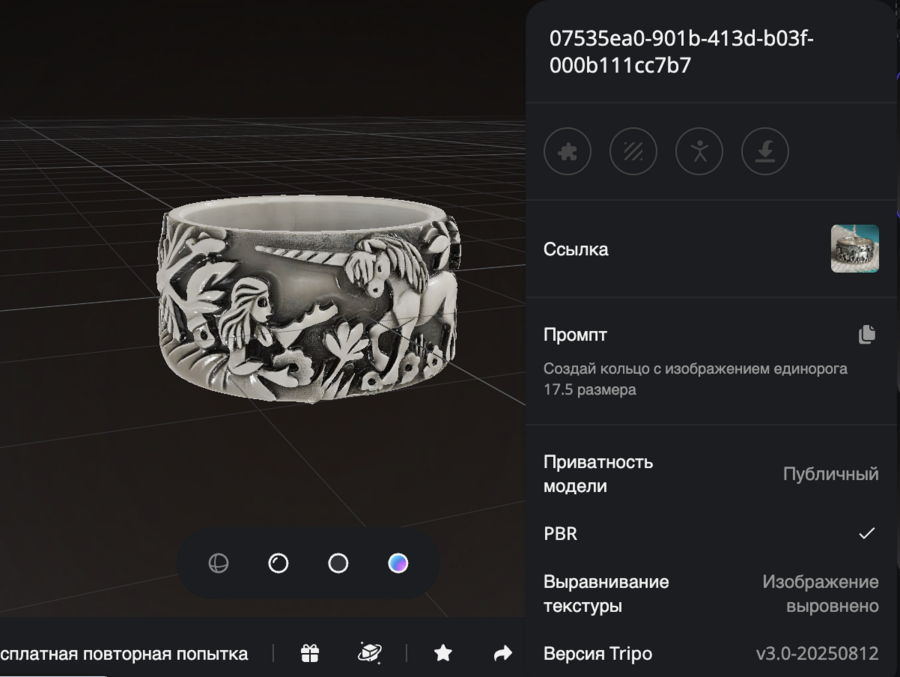Click the puzzle piece segmentation icon

click(x=567, y=152)
